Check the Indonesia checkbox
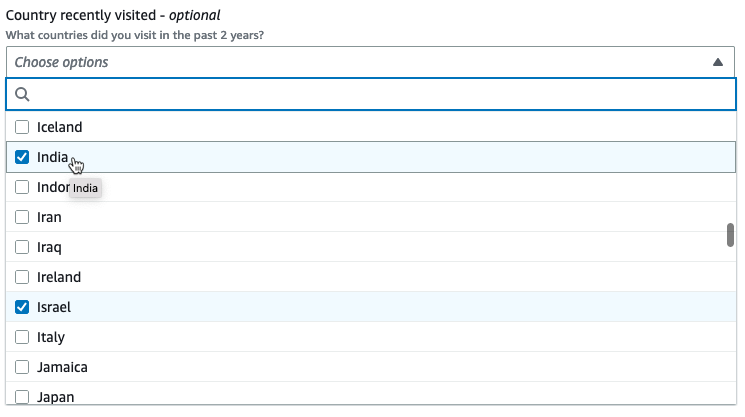Image resolution: width=745 pixels, height=417 pixels. (x=22, y=187)
